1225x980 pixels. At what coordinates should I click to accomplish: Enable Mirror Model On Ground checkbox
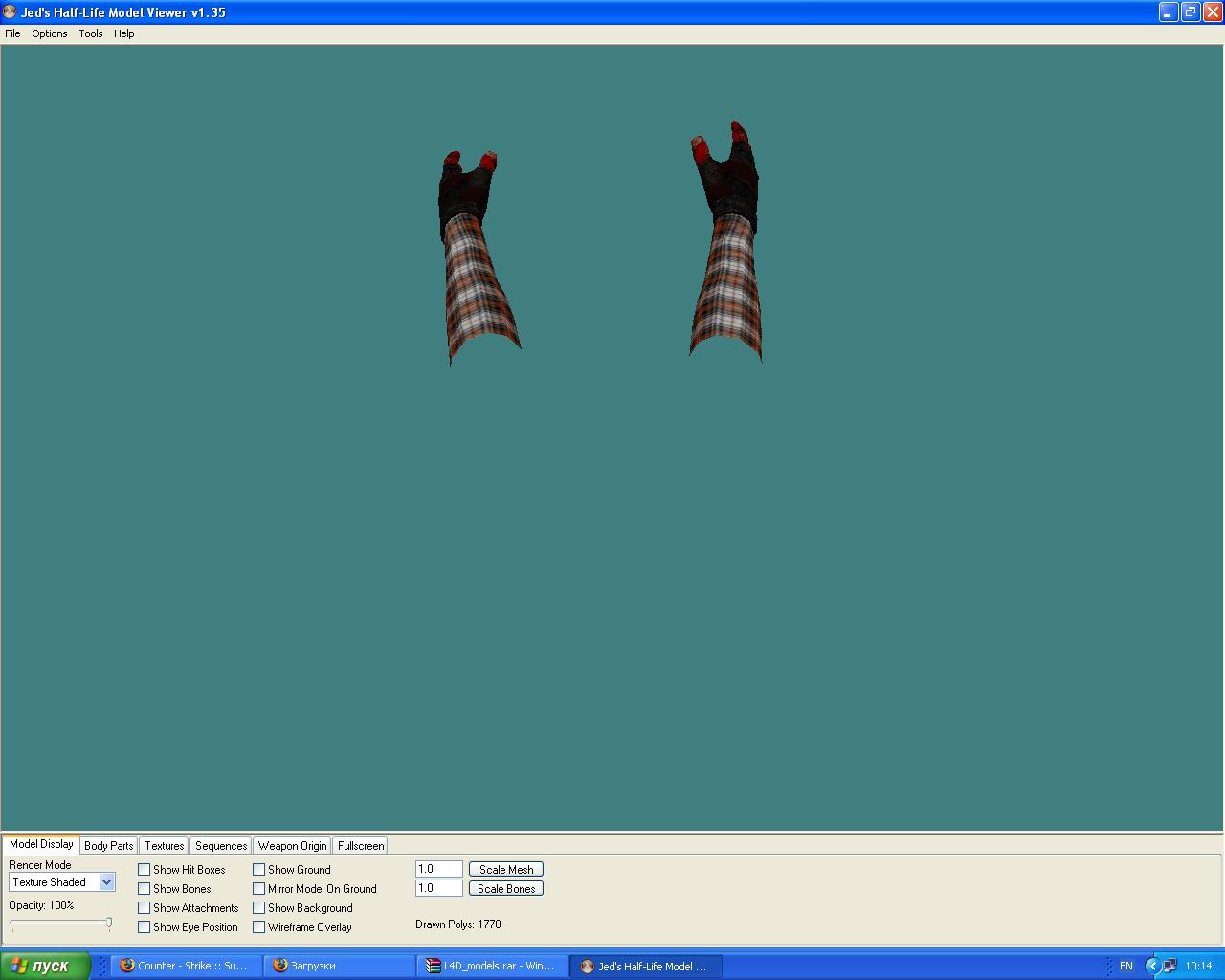[x=259, y=889]
